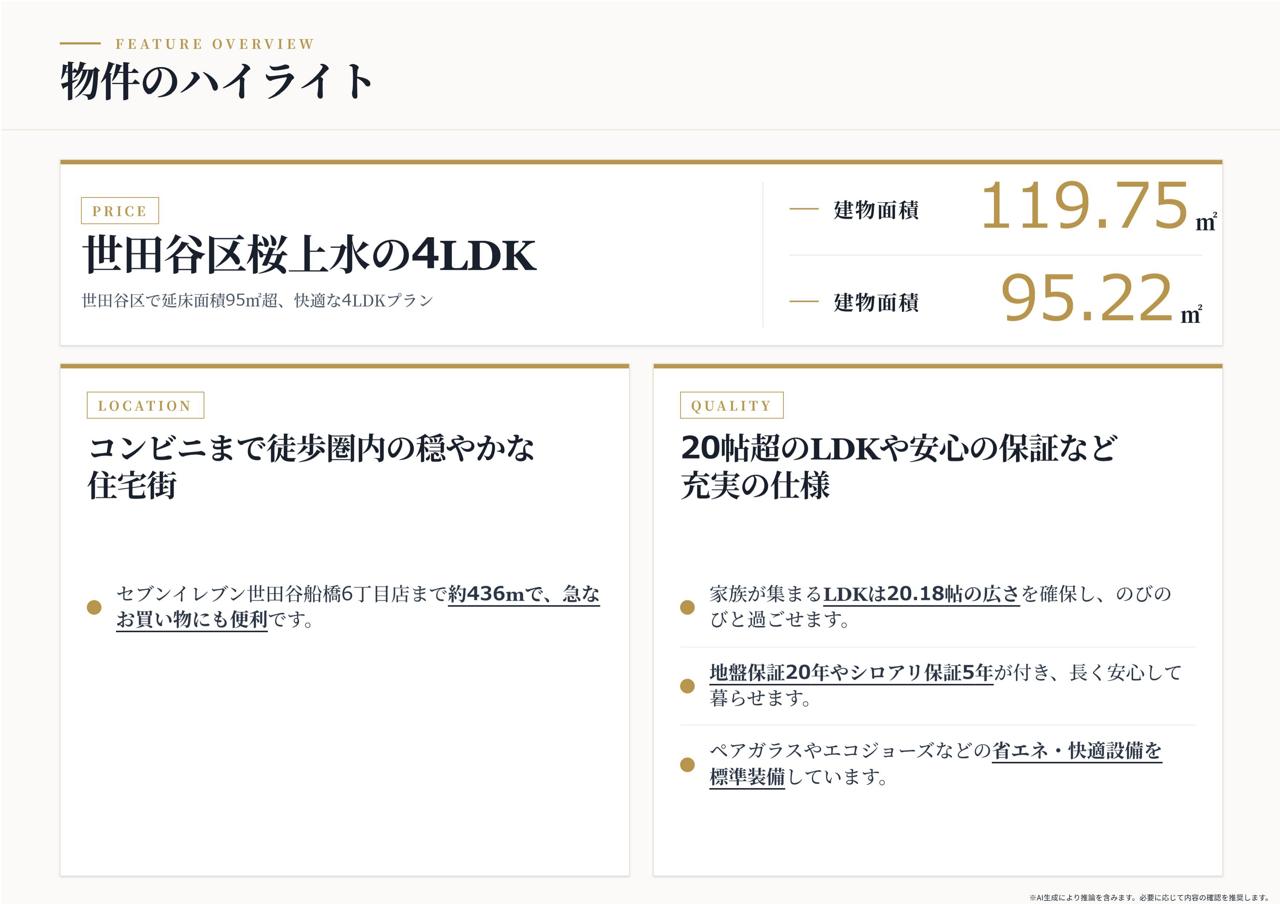Click the QUALITY badge label
The width and height of the screenshot is (1280, 904).
click(x=731, y=405)
